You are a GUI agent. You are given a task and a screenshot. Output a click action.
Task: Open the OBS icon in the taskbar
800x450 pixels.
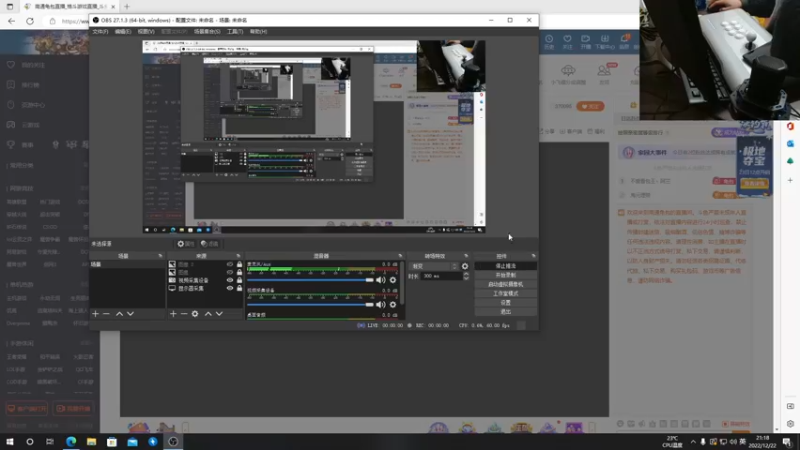tap(173, 442)
